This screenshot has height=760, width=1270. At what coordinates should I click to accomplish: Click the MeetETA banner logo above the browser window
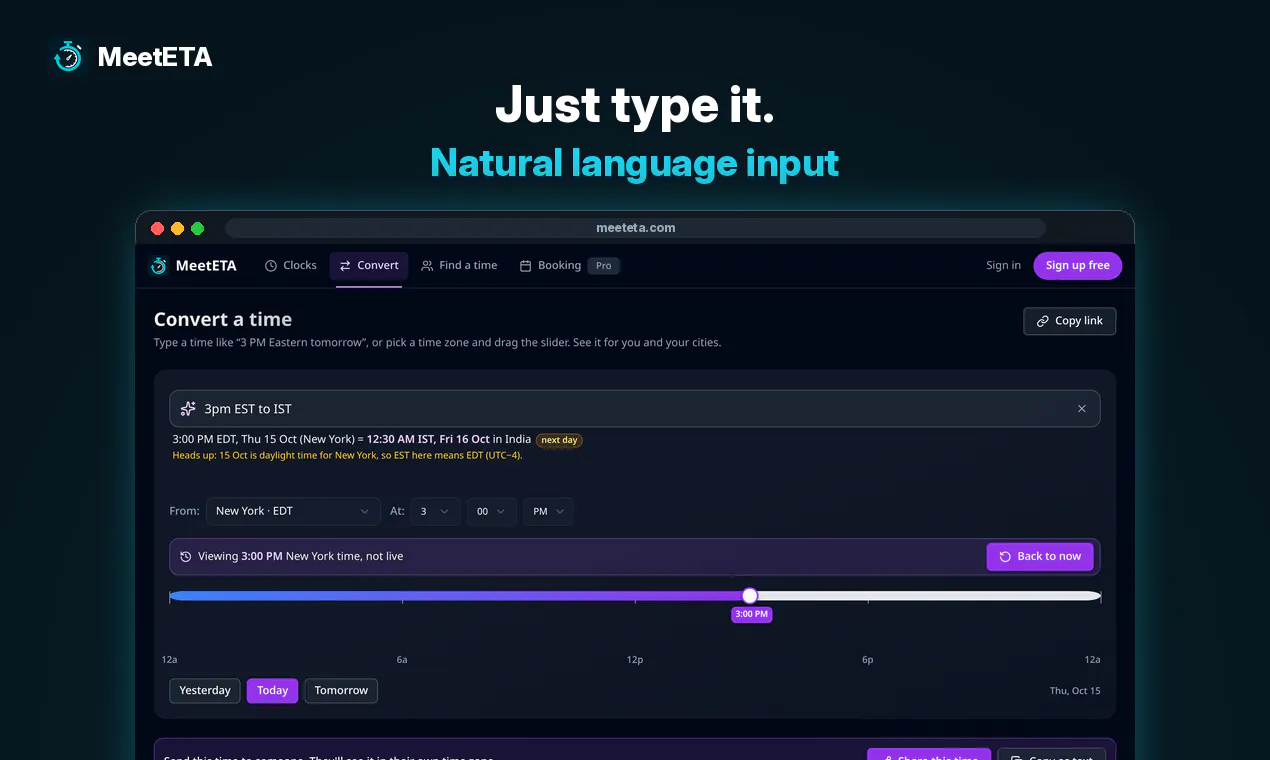tap(132, 57)
